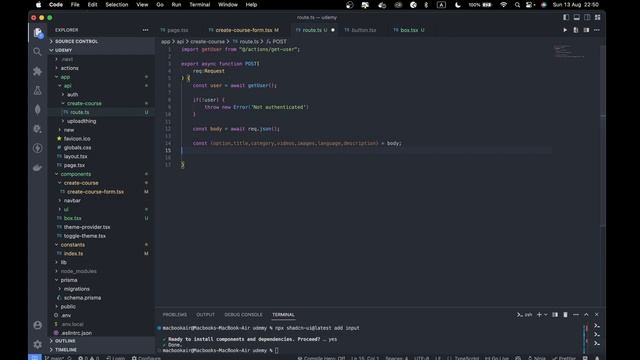Split the terminal panel
640x360 pixels.
(555, 315)
